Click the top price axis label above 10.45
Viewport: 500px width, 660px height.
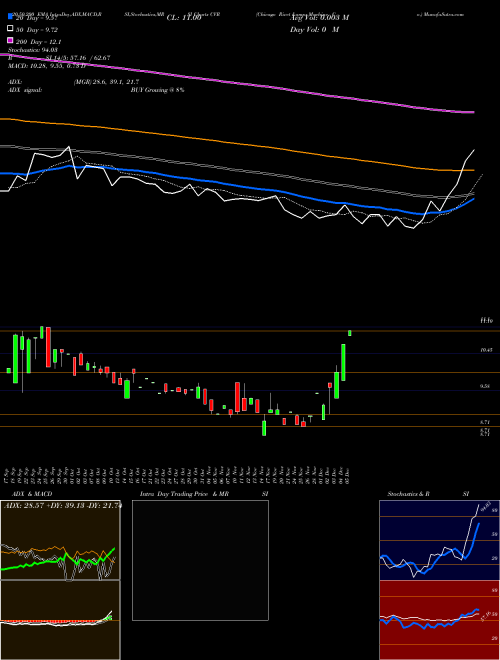(487, 321)
